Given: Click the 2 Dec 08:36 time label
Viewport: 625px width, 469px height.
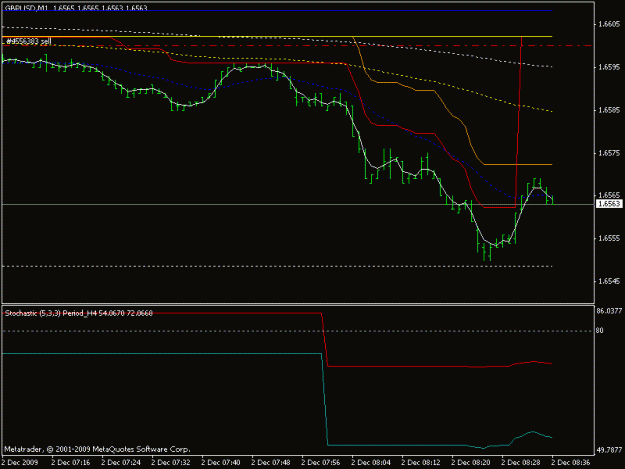Looking at the screenshot, I should pyautogui.click(x=571, y=462).
